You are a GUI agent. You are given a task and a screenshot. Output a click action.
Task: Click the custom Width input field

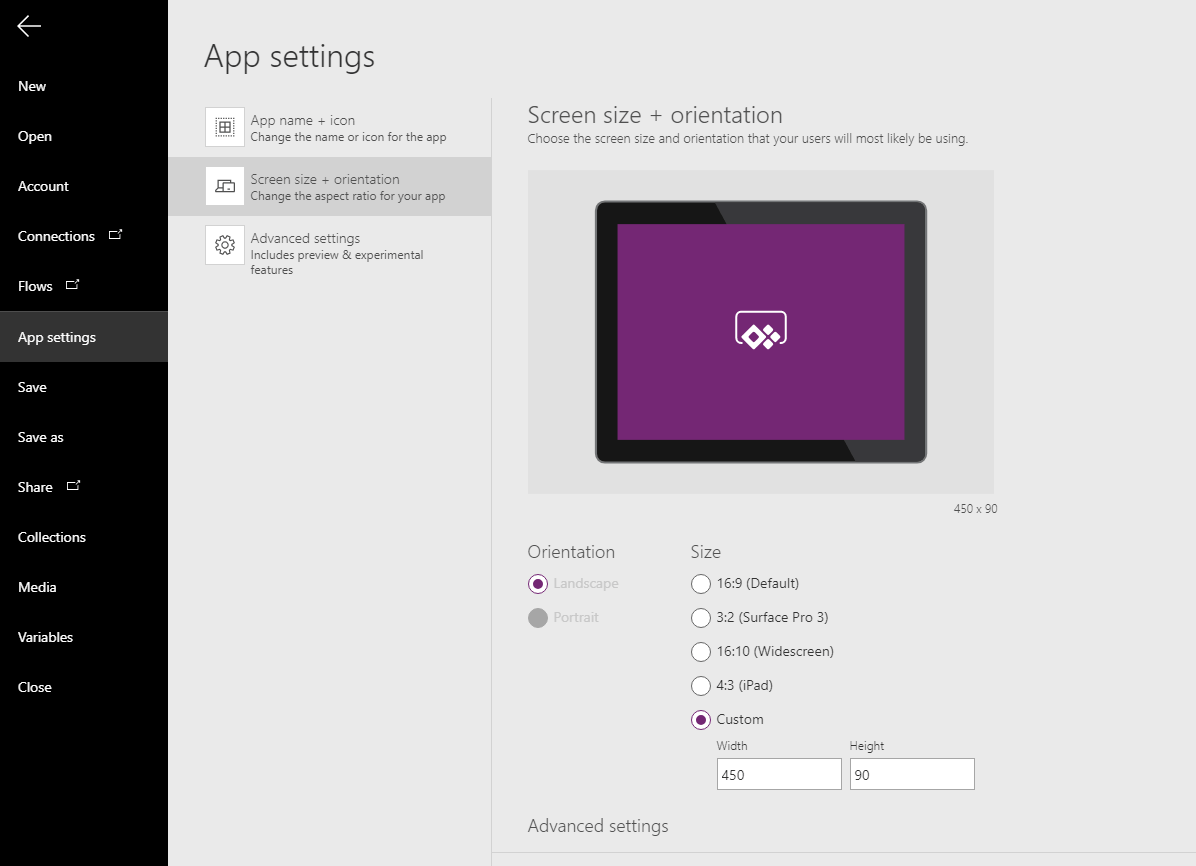(779, 774)
